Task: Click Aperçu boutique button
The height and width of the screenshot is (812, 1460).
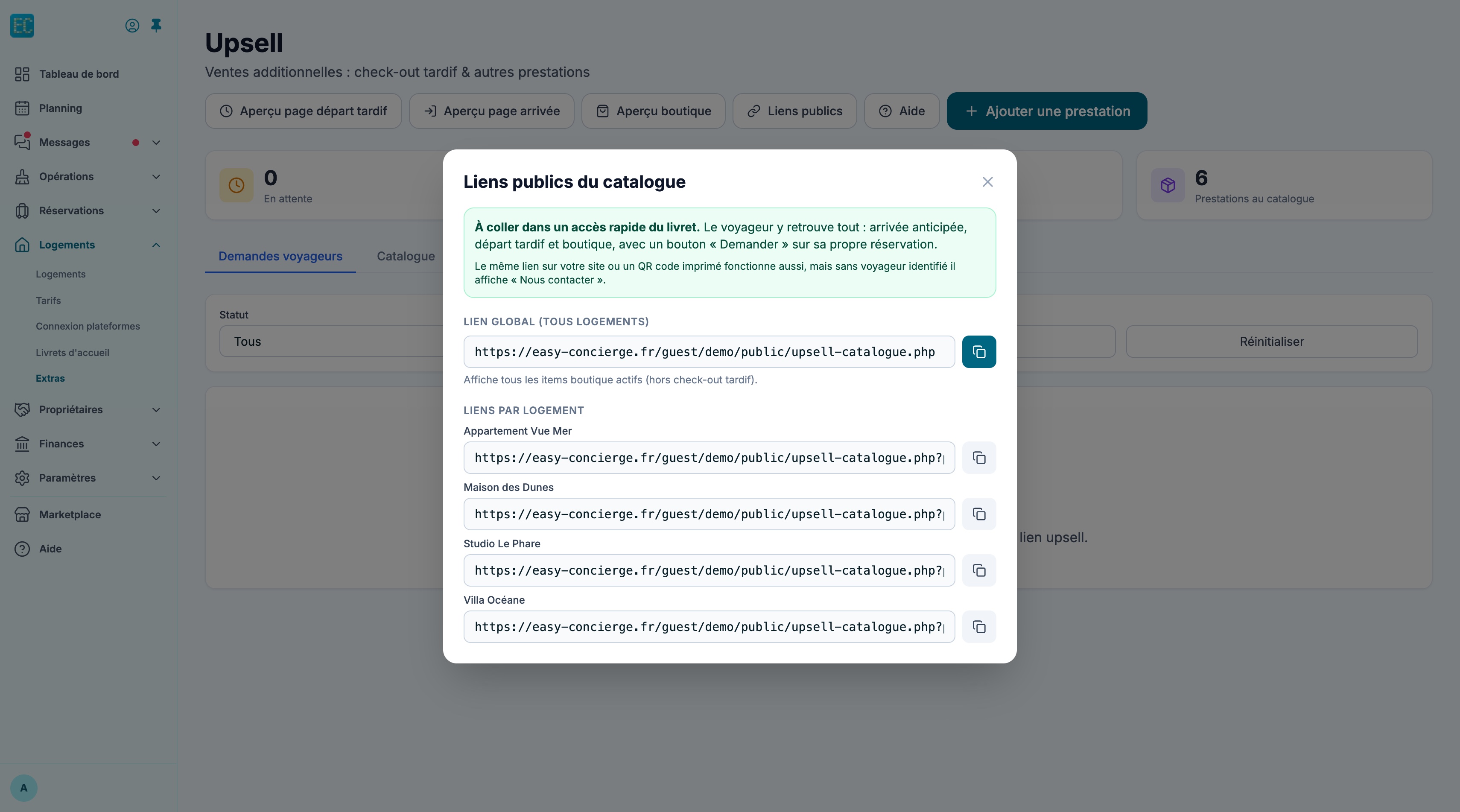Action: (654, 111)
